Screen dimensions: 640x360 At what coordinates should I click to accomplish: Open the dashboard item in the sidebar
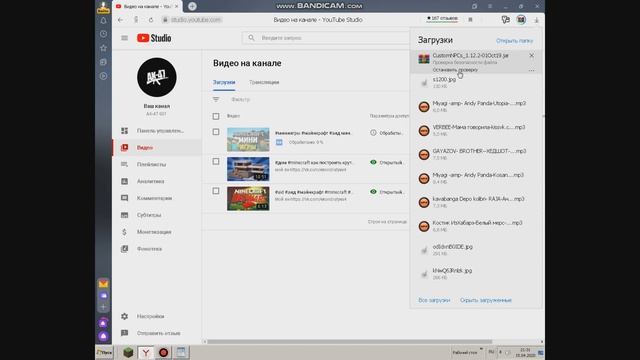click(157, 131)
